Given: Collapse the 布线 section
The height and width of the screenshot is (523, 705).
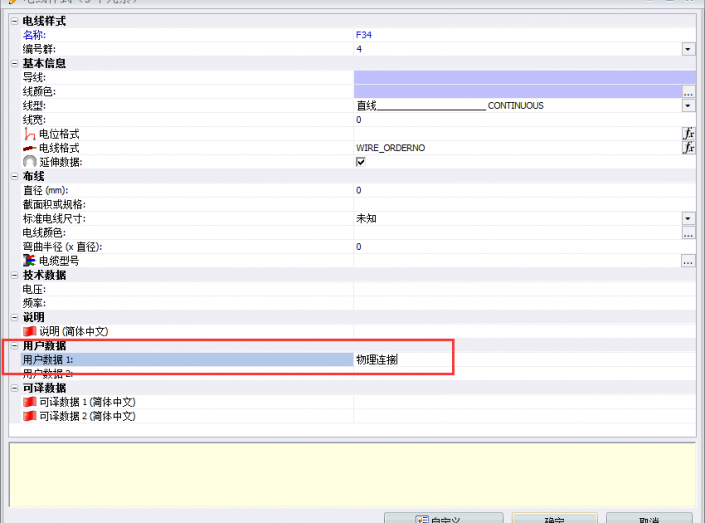Looking at the screenshot, I should pos(14,176).
